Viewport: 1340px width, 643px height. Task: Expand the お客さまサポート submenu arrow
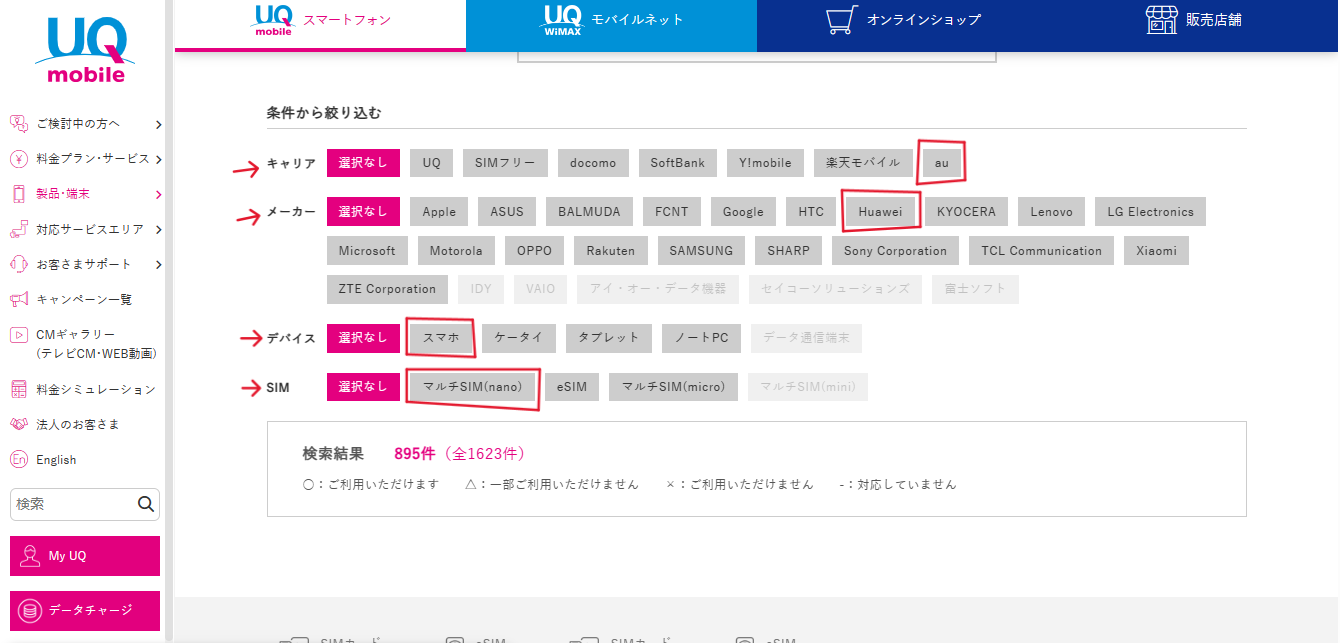pos(159,264)
